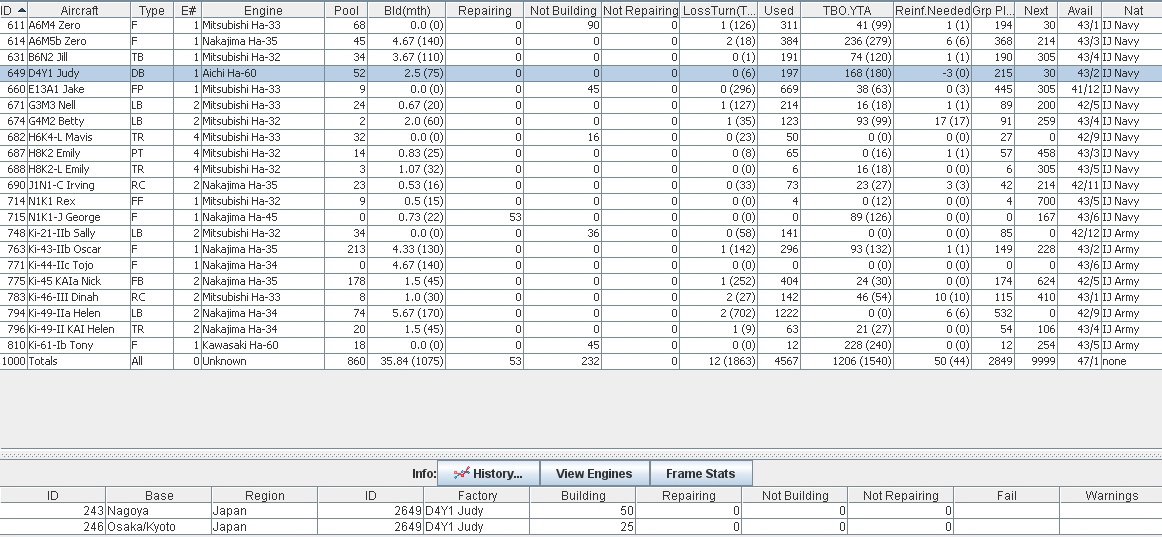Sort by TBO.YTA column header
Viewport: 1162px width, 537px height.
coord(847,10)
